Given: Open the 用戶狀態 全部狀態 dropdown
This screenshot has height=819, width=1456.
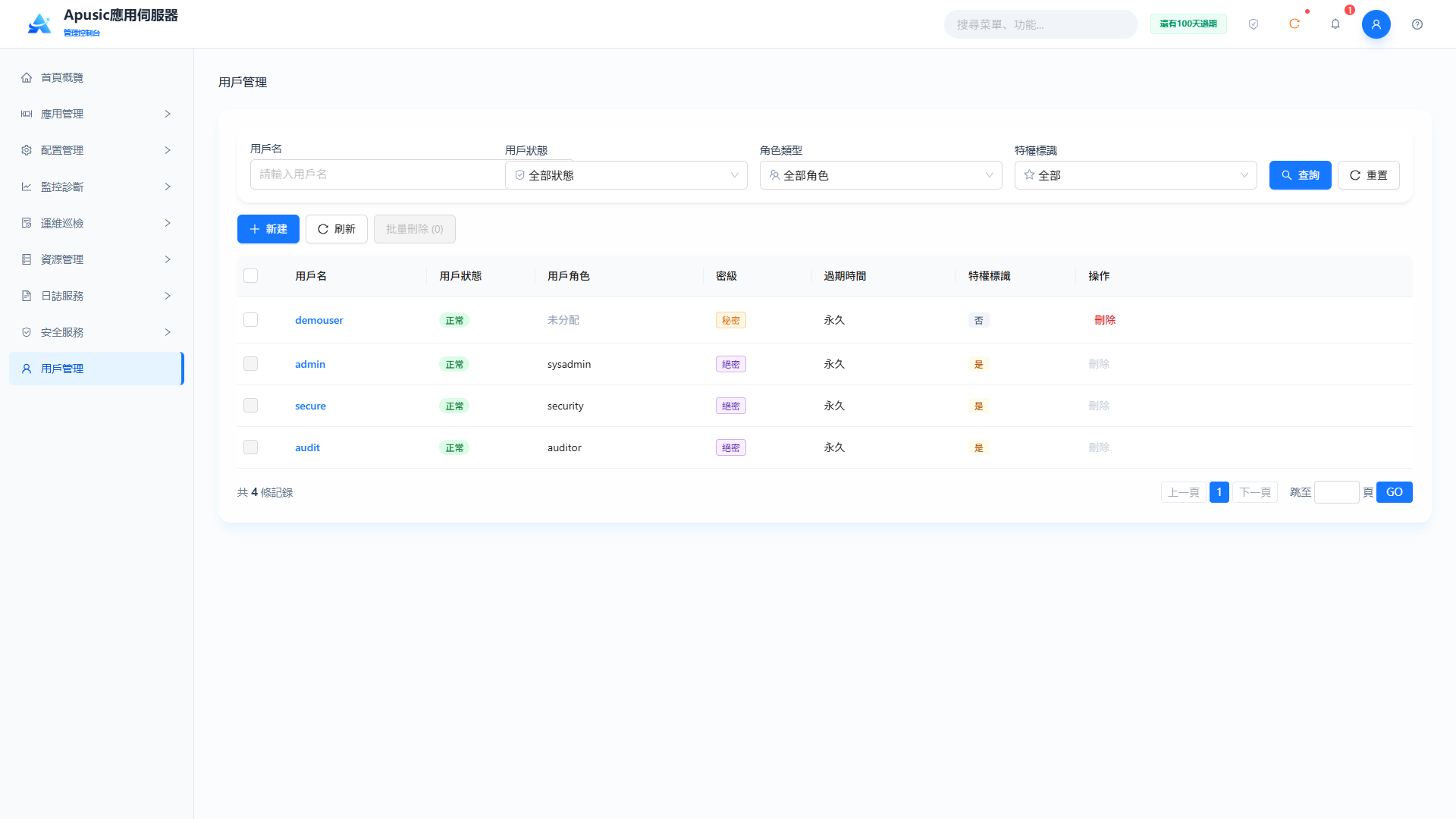Looking at the screenshot, I should [626, 175].
